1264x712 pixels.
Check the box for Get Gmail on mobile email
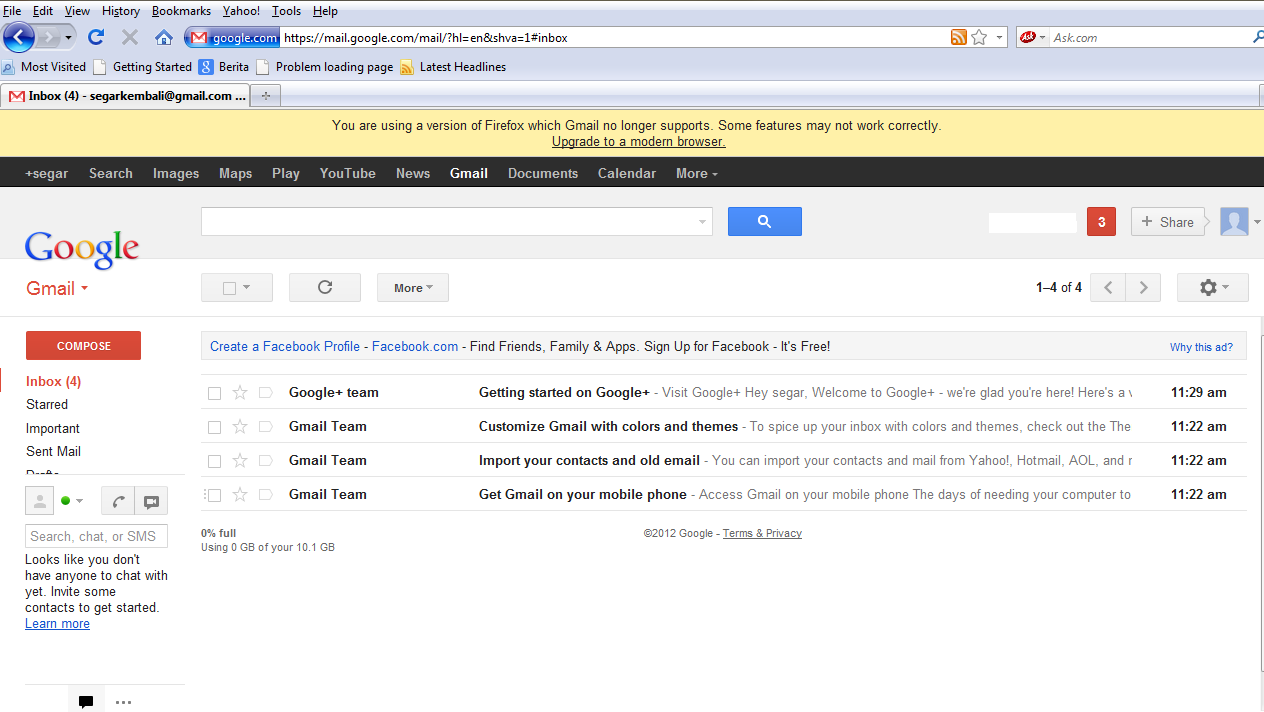pos(214,495)
